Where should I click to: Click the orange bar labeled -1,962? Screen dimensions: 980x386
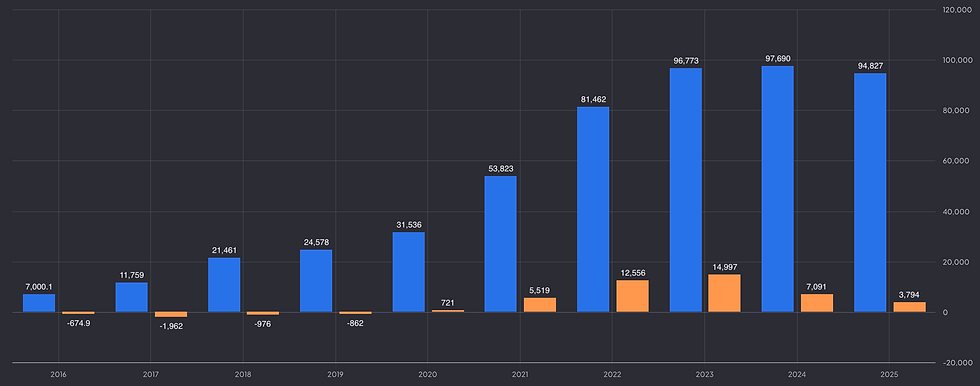pyautogui.click(x=171, y=314)
